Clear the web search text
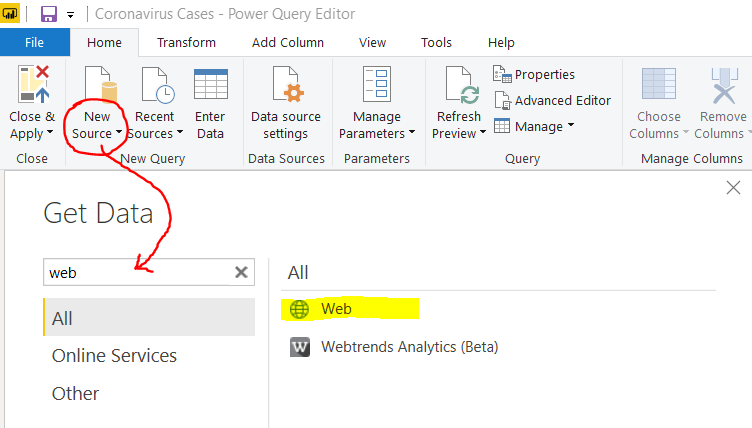Image resolution: width=752 pixels, height=428 pixels. click(x=241, y=272)
